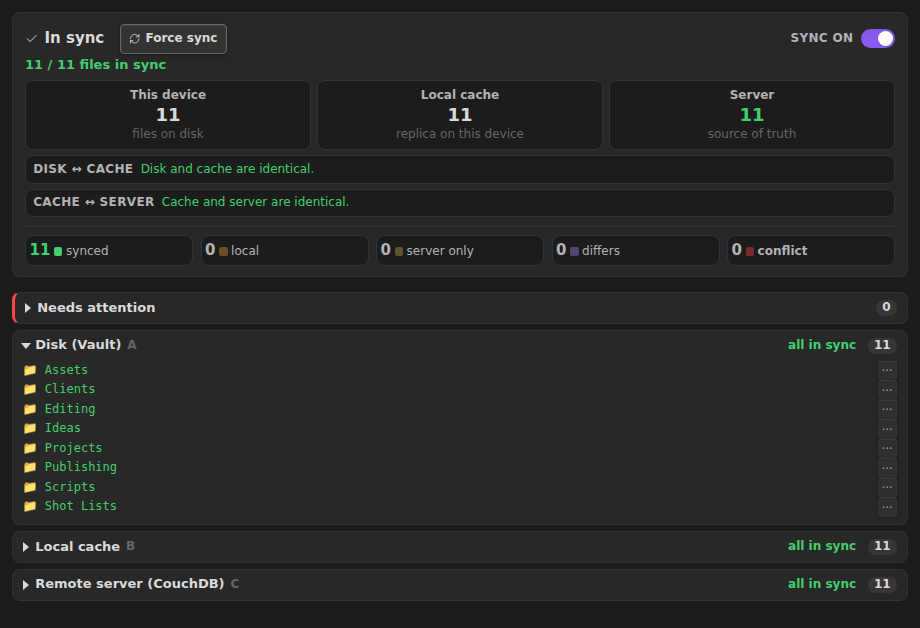Click the checkmark icon beside In sync
This screenshot has height=628, width=920.
pos(32,39)
